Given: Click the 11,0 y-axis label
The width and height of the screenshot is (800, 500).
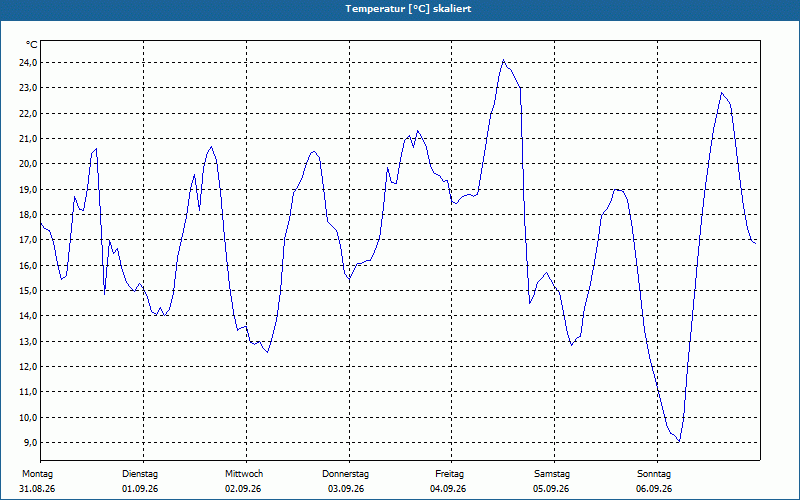Looking at the screenshot, I should click(x=28, y=392).
